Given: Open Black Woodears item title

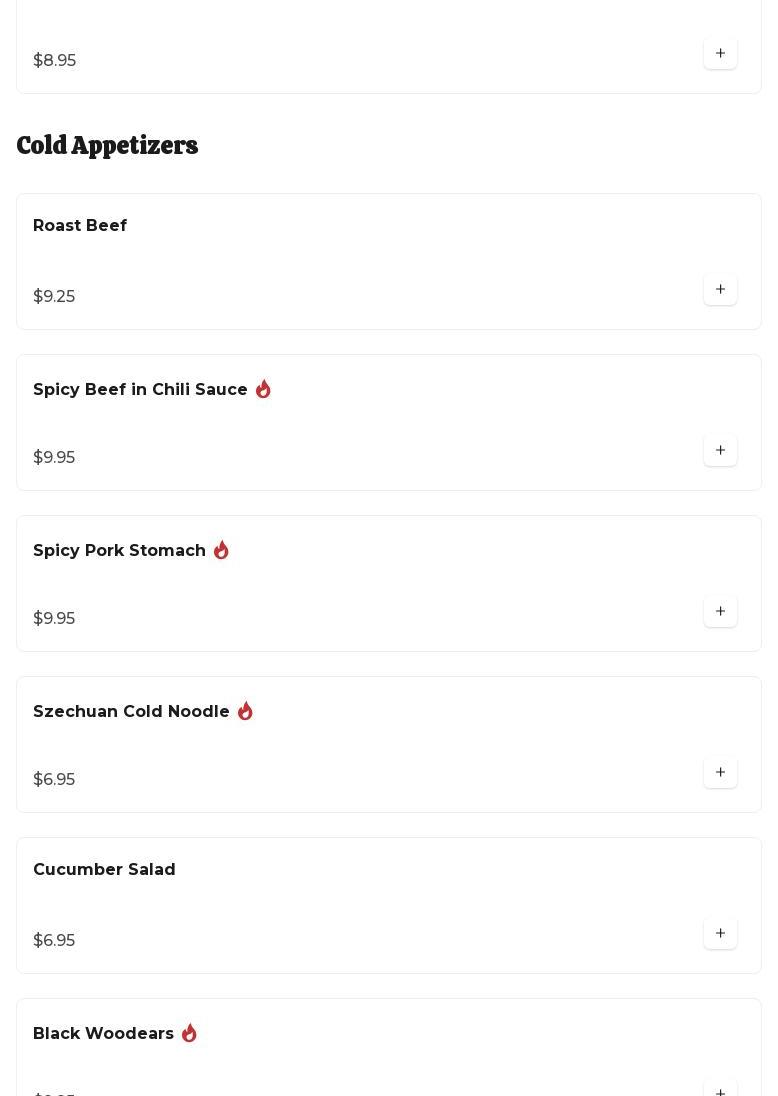Looking at the screenshot, I should coord(103,1034).
